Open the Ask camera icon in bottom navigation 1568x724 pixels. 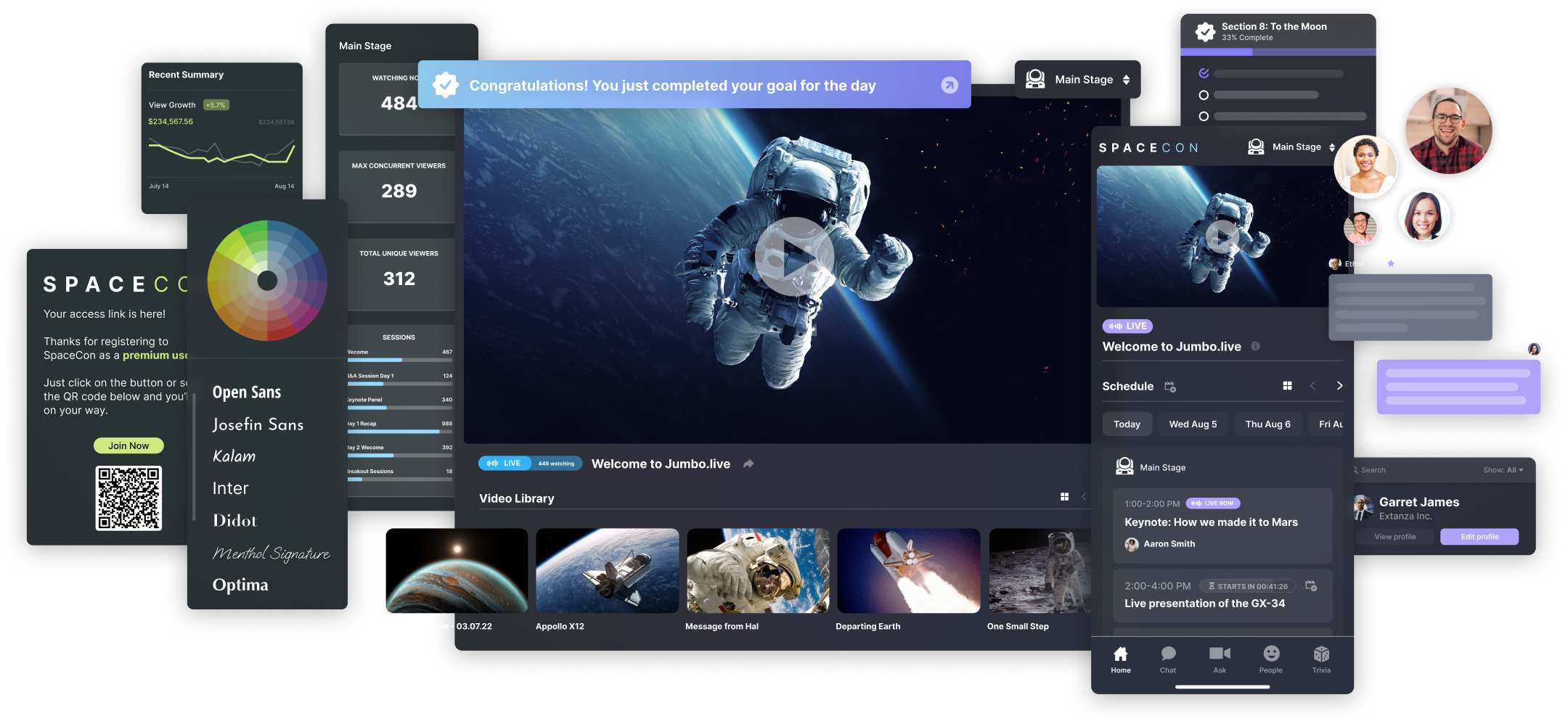point(1220,654)
